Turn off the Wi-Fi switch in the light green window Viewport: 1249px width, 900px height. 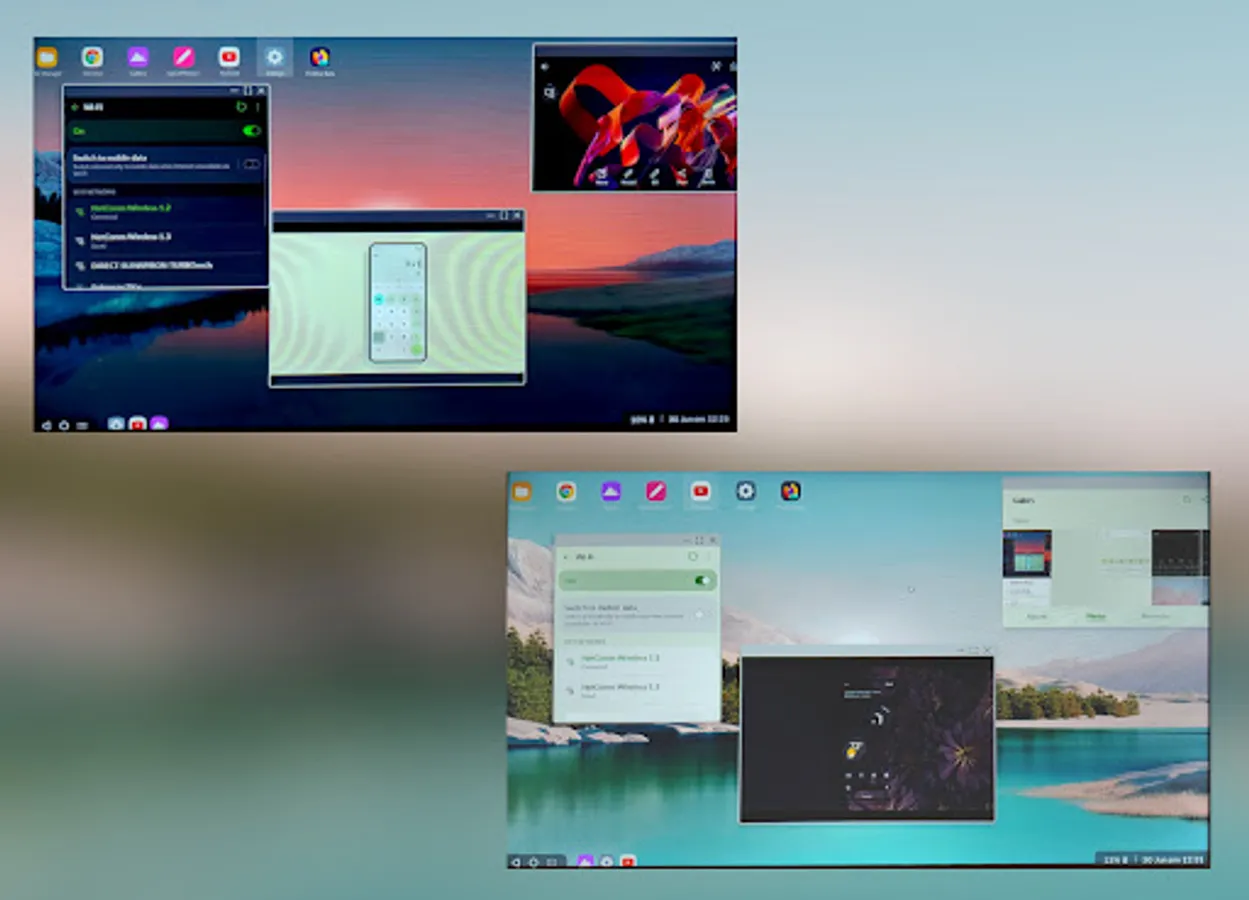703,580
